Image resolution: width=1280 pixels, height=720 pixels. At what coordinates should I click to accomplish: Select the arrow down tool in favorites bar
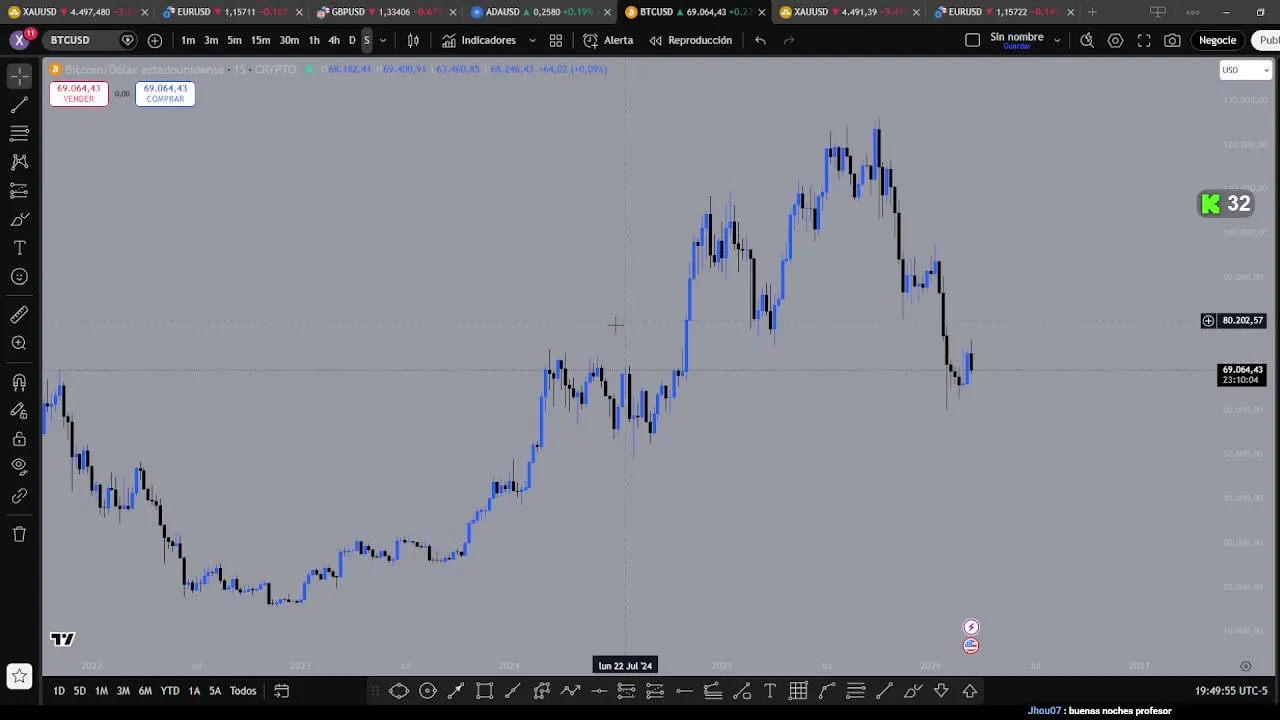coord(941,691)
